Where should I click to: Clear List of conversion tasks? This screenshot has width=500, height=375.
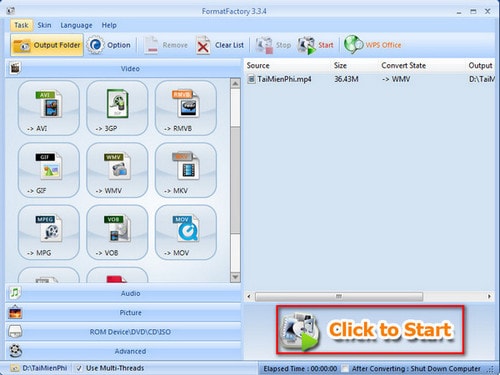coord(220,45)
